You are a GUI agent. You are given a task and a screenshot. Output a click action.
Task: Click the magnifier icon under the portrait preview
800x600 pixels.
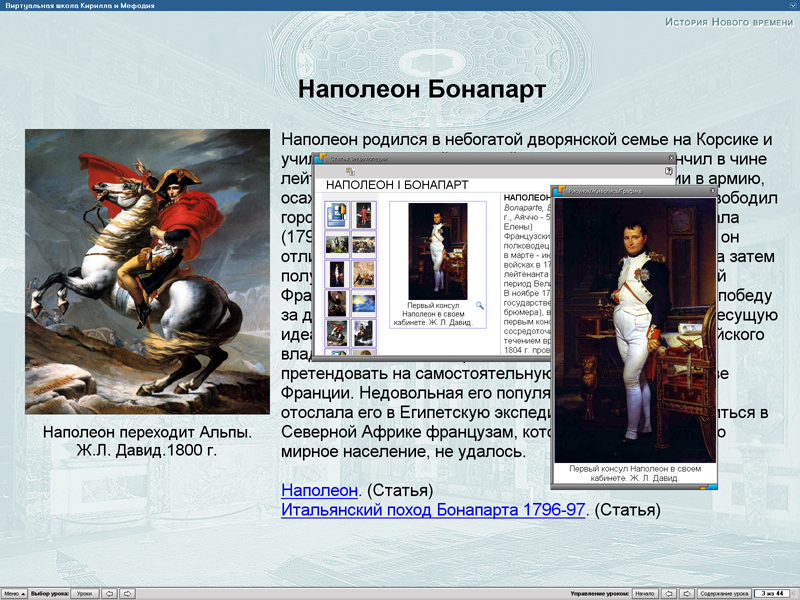coord(479,305)
